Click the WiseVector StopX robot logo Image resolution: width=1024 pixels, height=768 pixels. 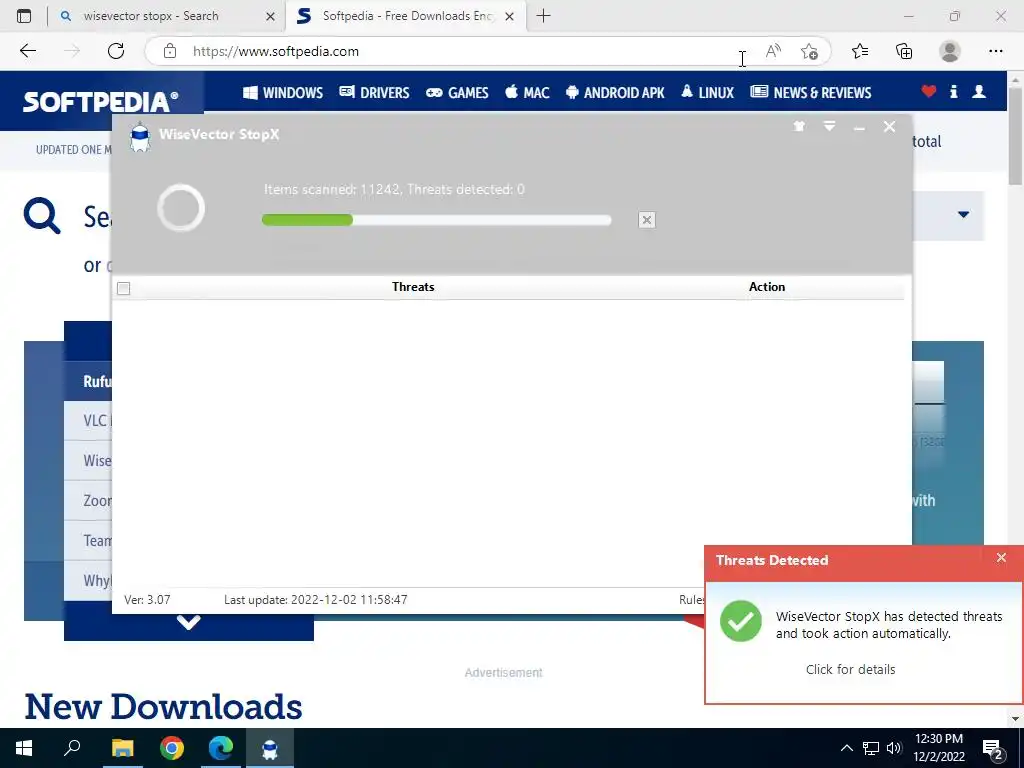point(140,137)
